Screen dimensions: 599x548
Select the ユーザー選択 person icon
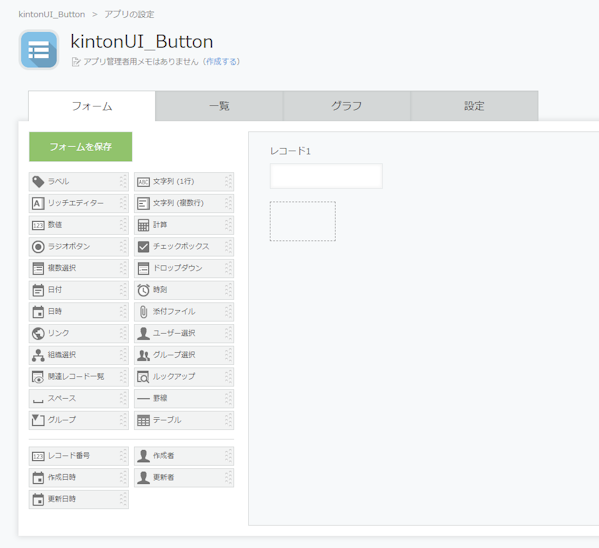(143, 333)
